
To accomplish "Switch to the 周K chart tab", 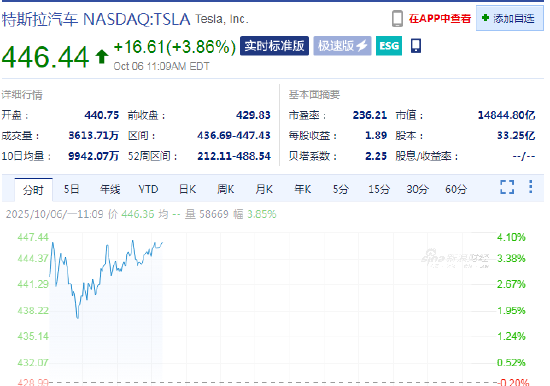I will click(226, 189).
